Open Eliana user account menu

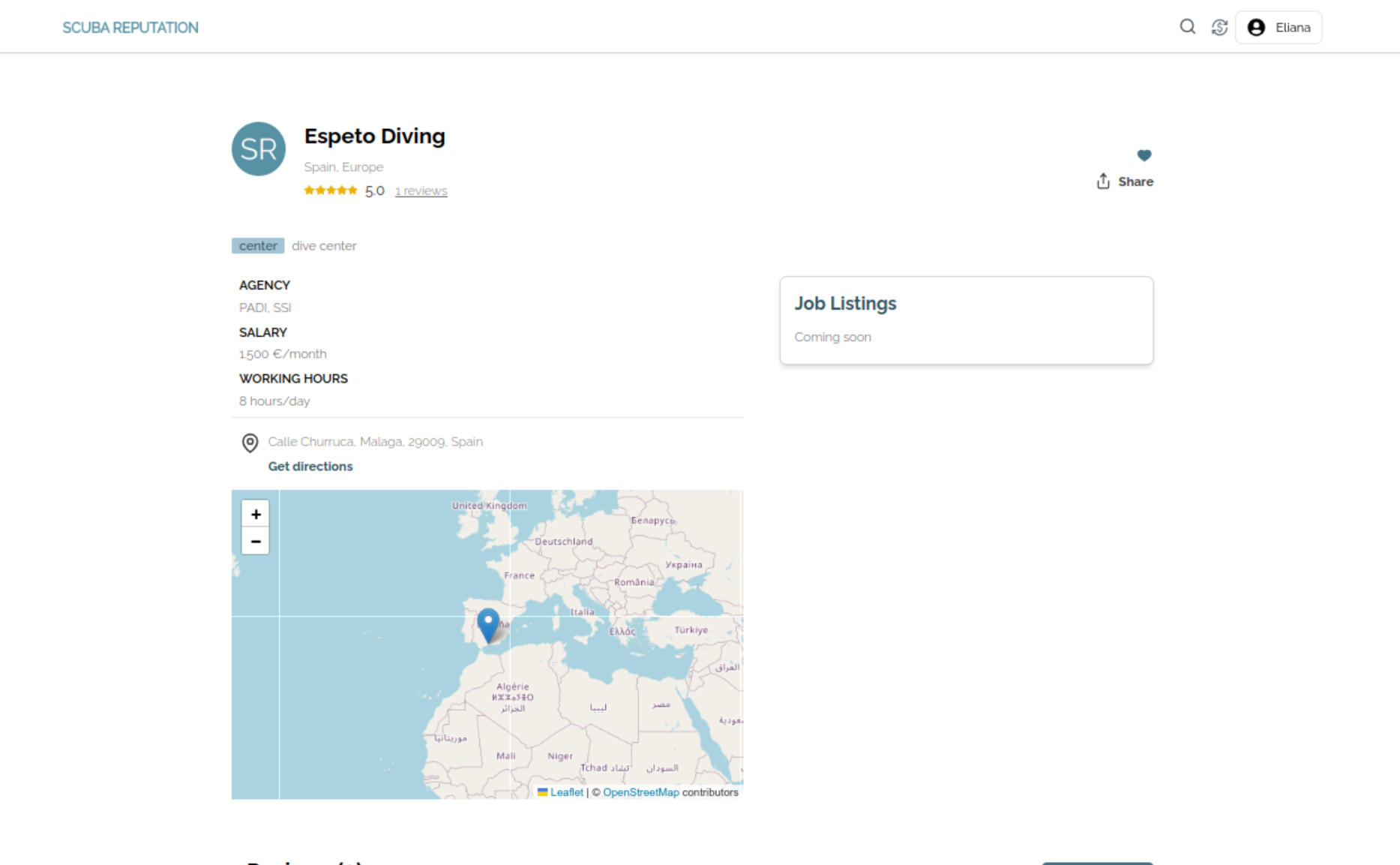(1279, 27)
